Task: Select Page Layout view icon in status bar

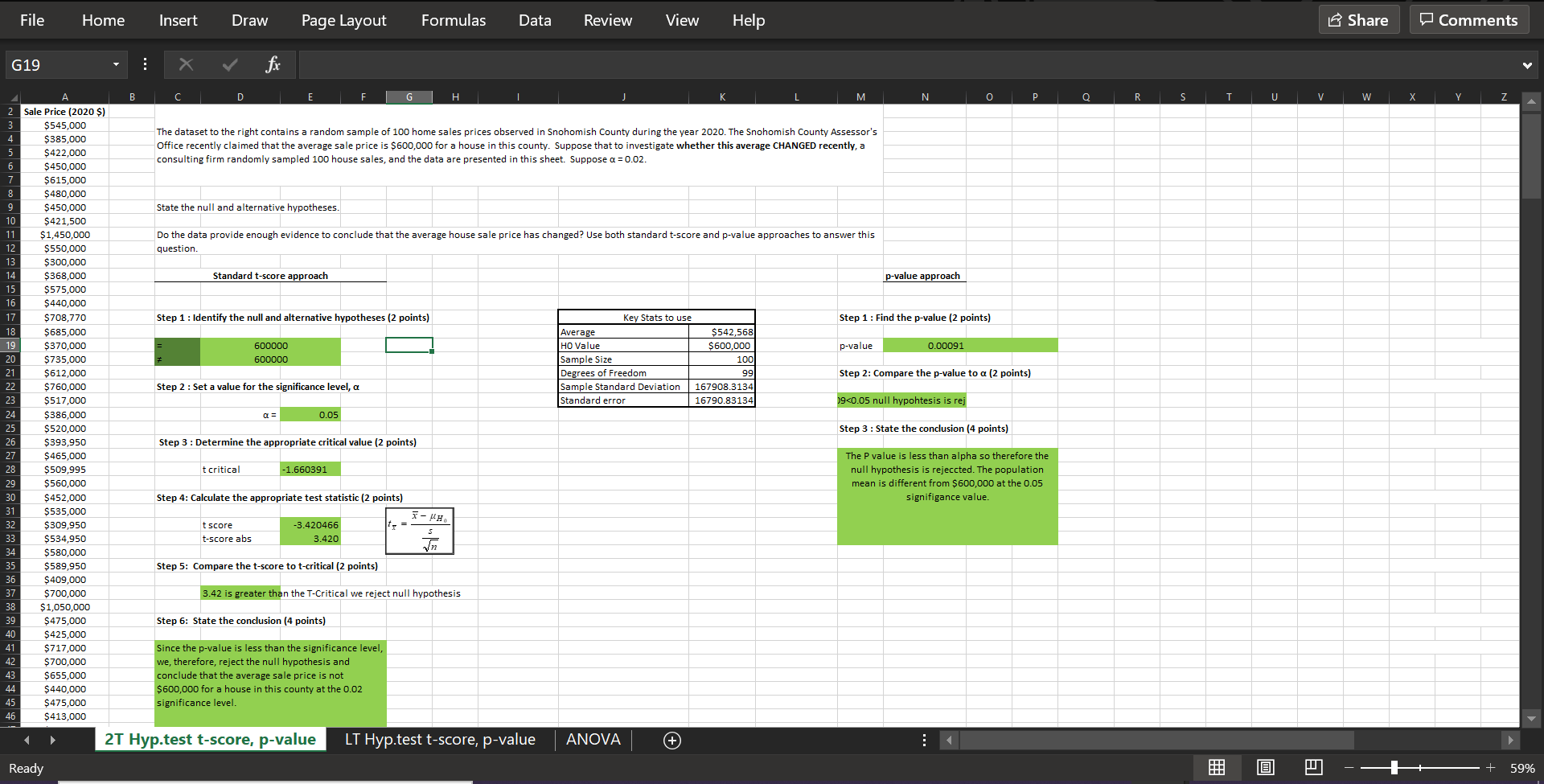Action: pyautogui.click(x=1265, y=767)
